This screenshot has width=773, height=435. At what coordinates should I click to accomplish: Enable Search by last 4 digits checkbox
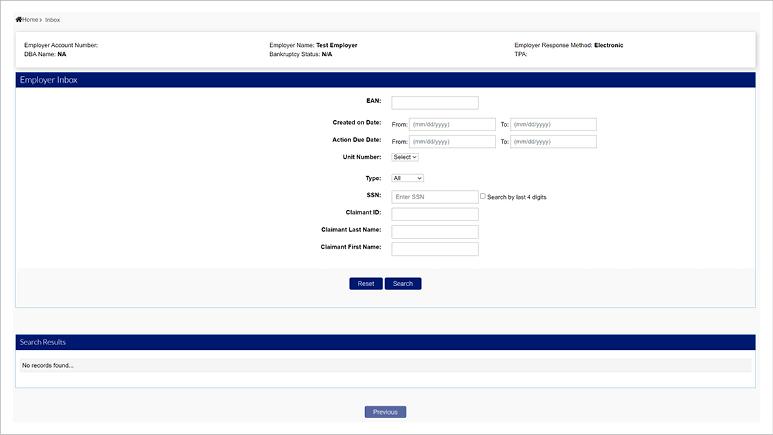point(483,197)
